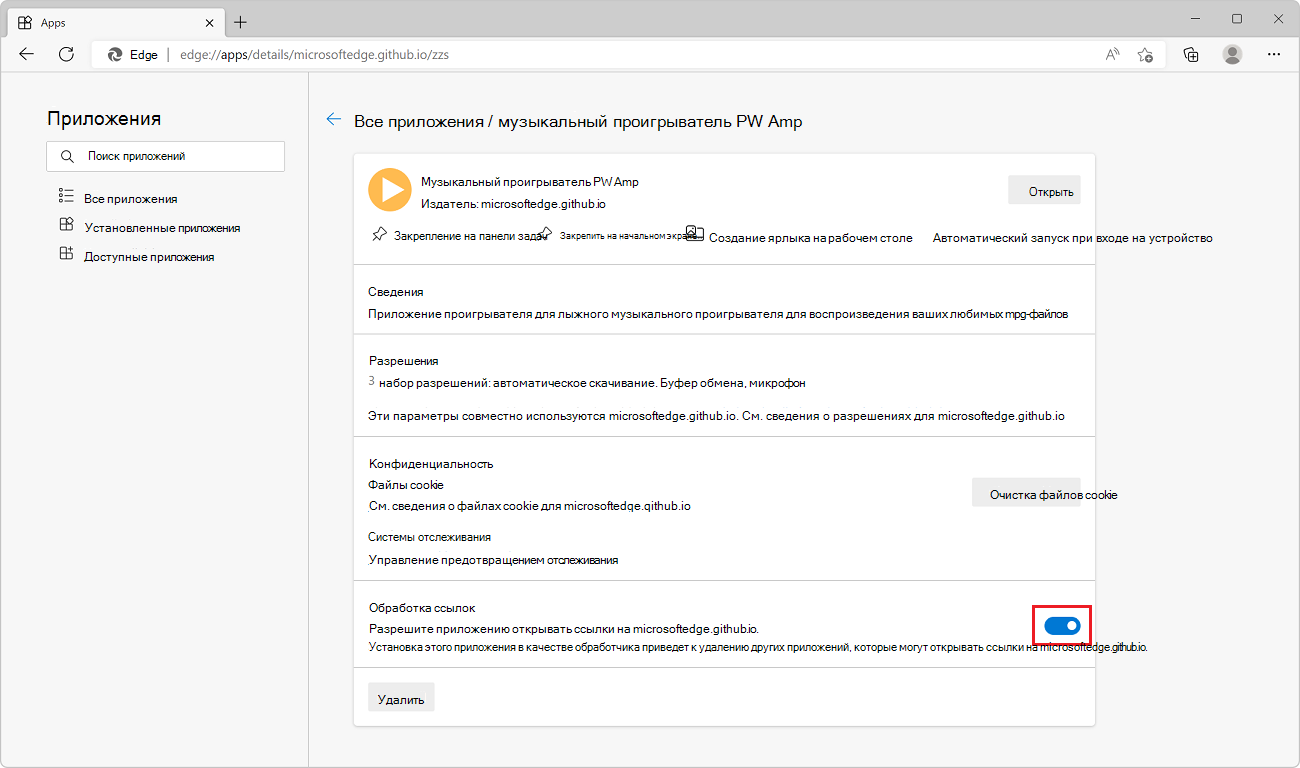Click the pin icon for taskbar pinning

[x=378, y=235]
